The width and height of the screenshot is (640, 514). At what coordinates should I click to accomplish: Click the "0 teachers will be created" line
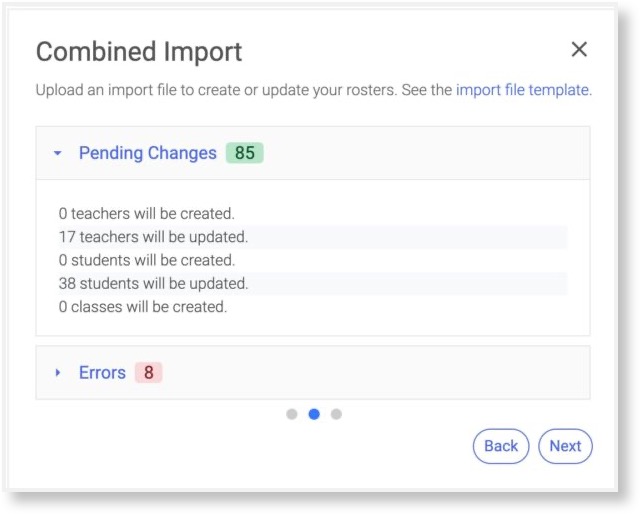pyautogui.click(x=146, y=213)
